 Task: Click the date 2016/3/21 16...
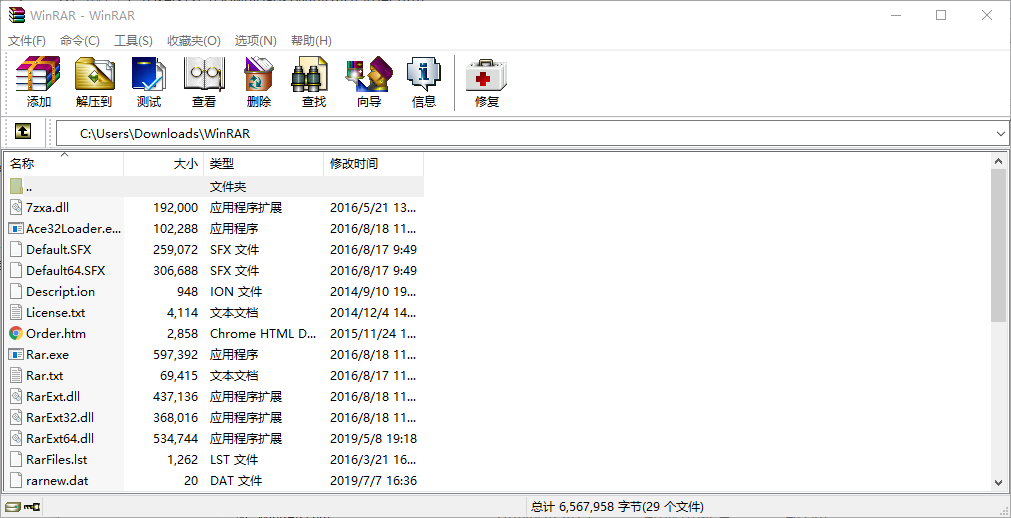tap(373, 459)
